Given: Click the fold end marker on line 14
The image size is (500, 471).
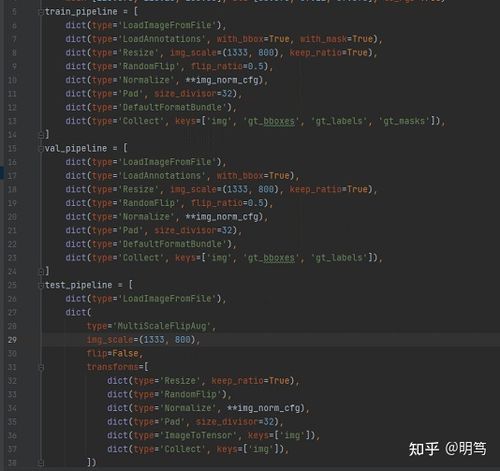Looking at the screenshot, I should click(x=41, y=135).
